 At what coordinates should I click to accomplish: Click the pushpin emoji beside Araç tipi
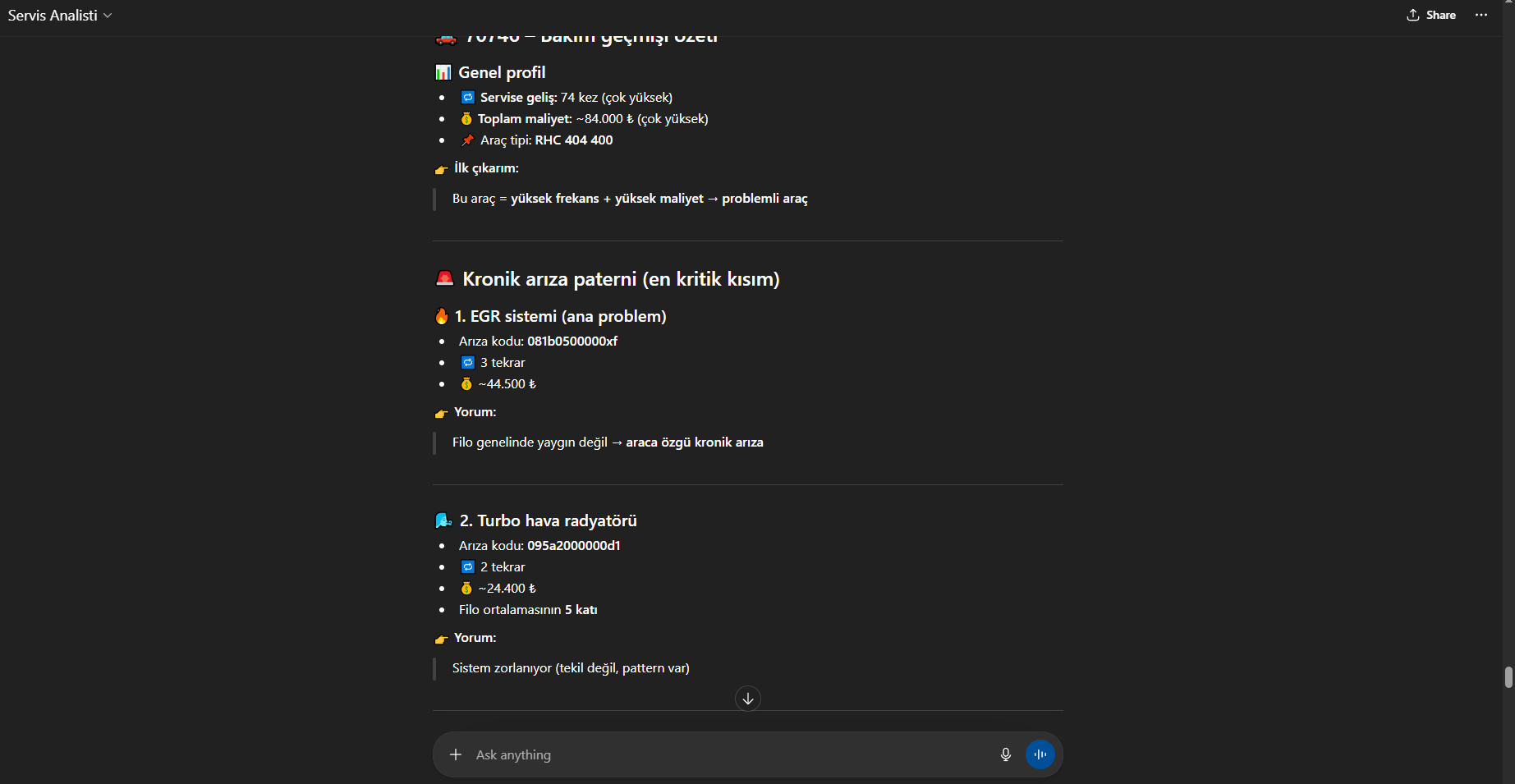467,140
